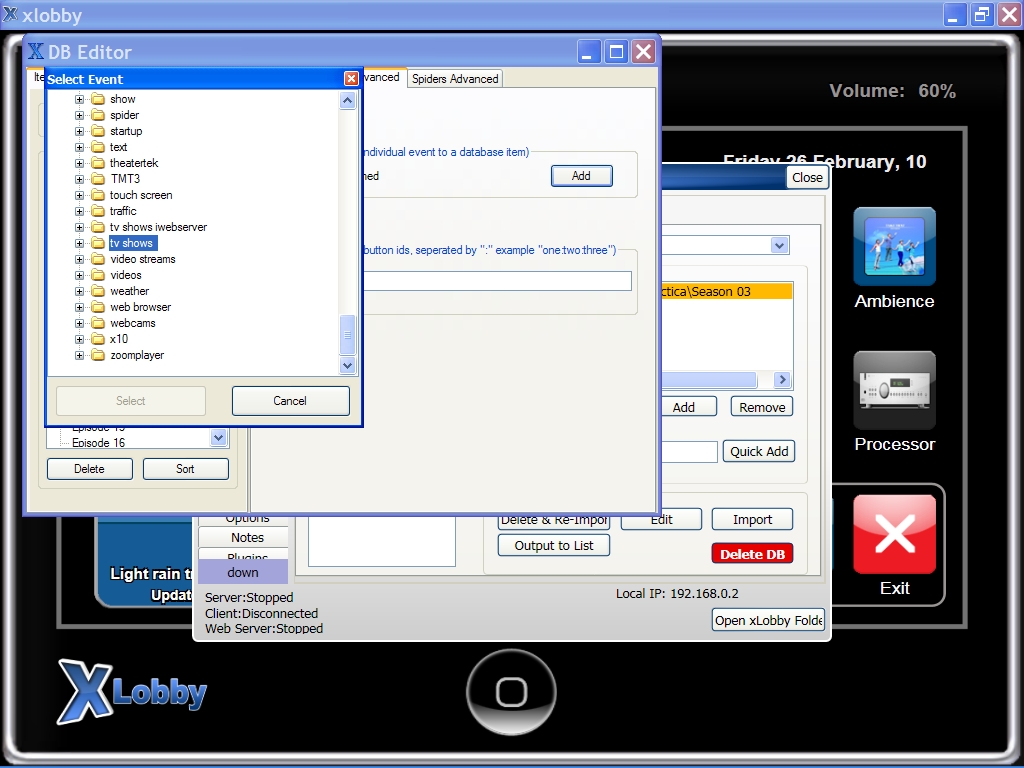The width and height of the screenshot is (1024, 768).
Task: Click the round home button at bottom
Action: click(x=511, y=692)
